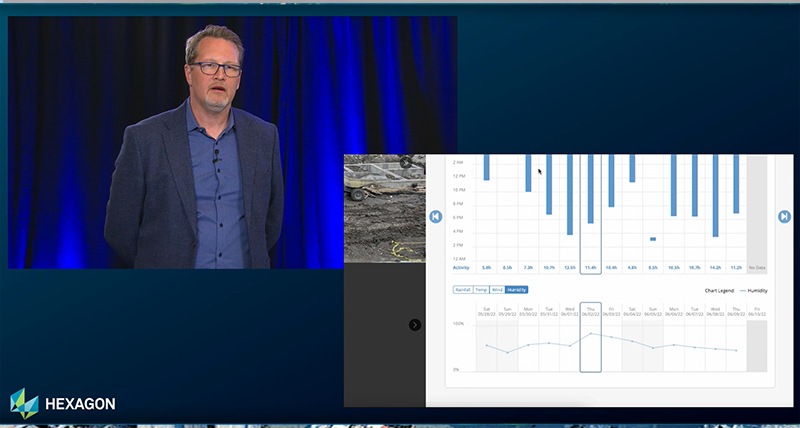This screenshot has width=800, height=428.
Task: Click the 13.5h activity value
Action: tap(569, 268)
